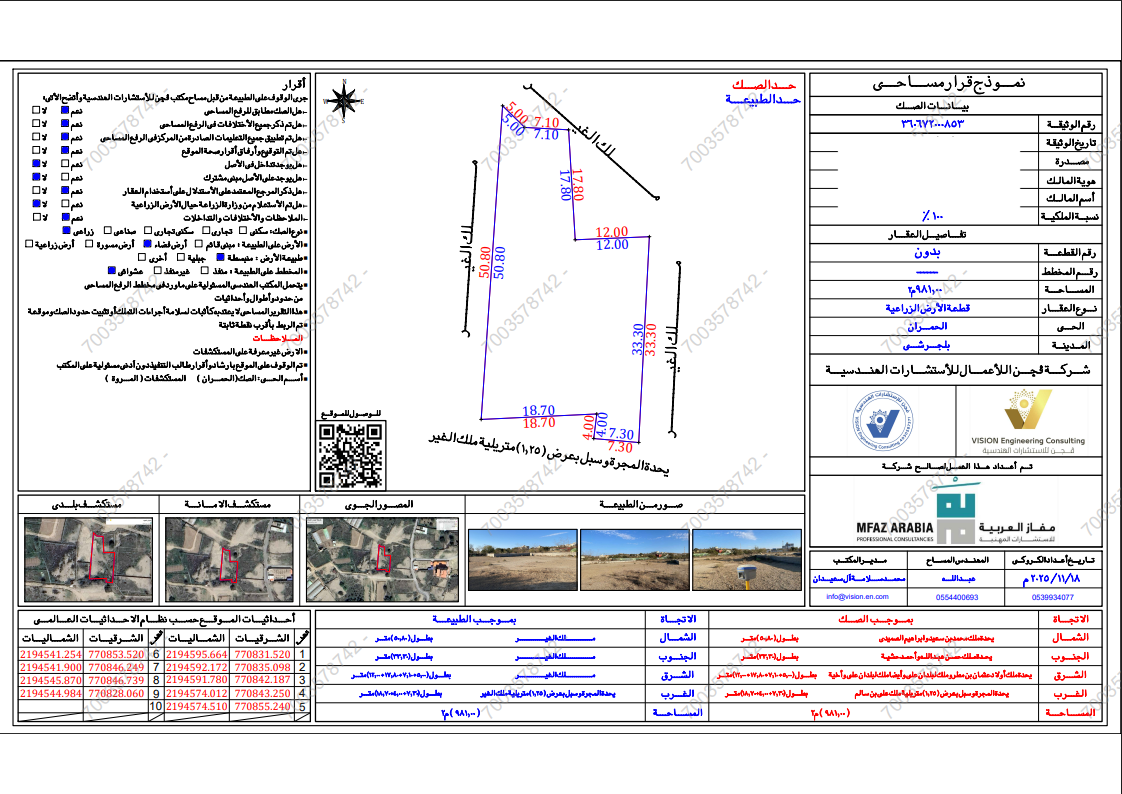The width and height of the screenshot is (1122, 794).
Task: Click the blue 18.70 south boundary dimension
Action: coord(539,411)
